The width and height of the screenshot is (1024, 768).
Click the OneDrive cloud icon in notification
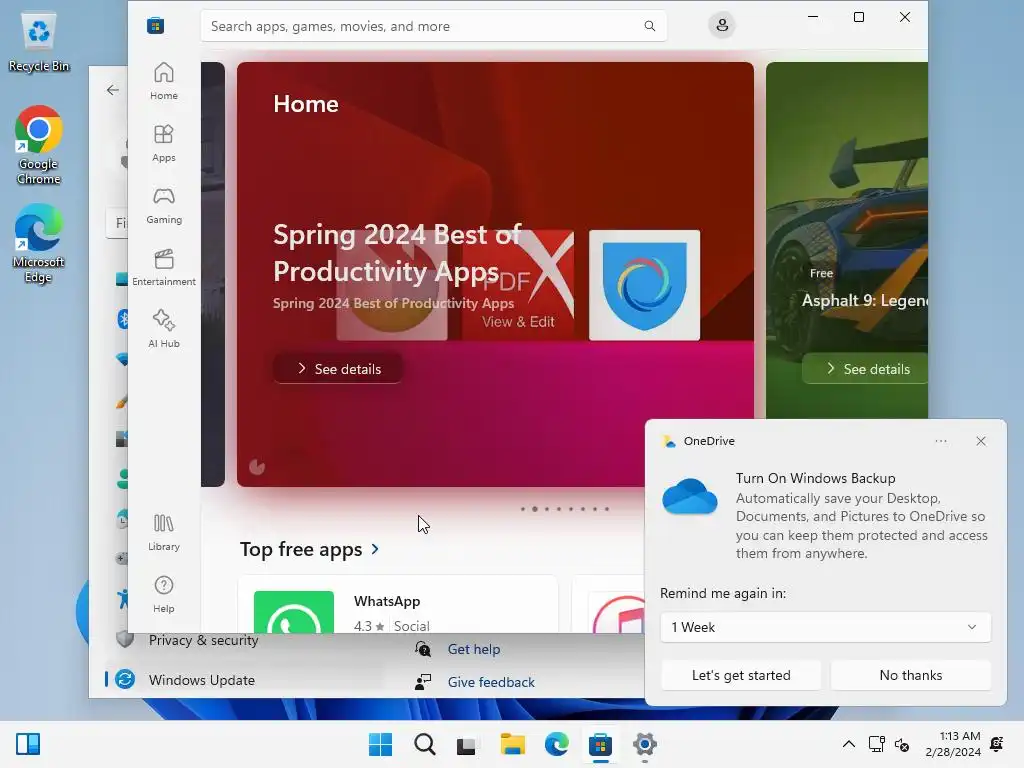[690, 496]
